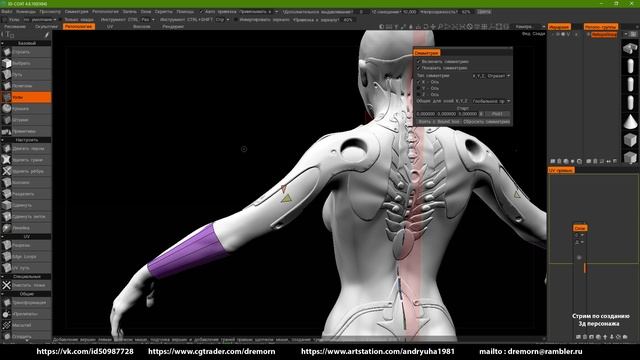This screenshot has width=640, height=360.
Task: Toggle Инвертировать зеркало checkbox
Action: pos(236,19)
